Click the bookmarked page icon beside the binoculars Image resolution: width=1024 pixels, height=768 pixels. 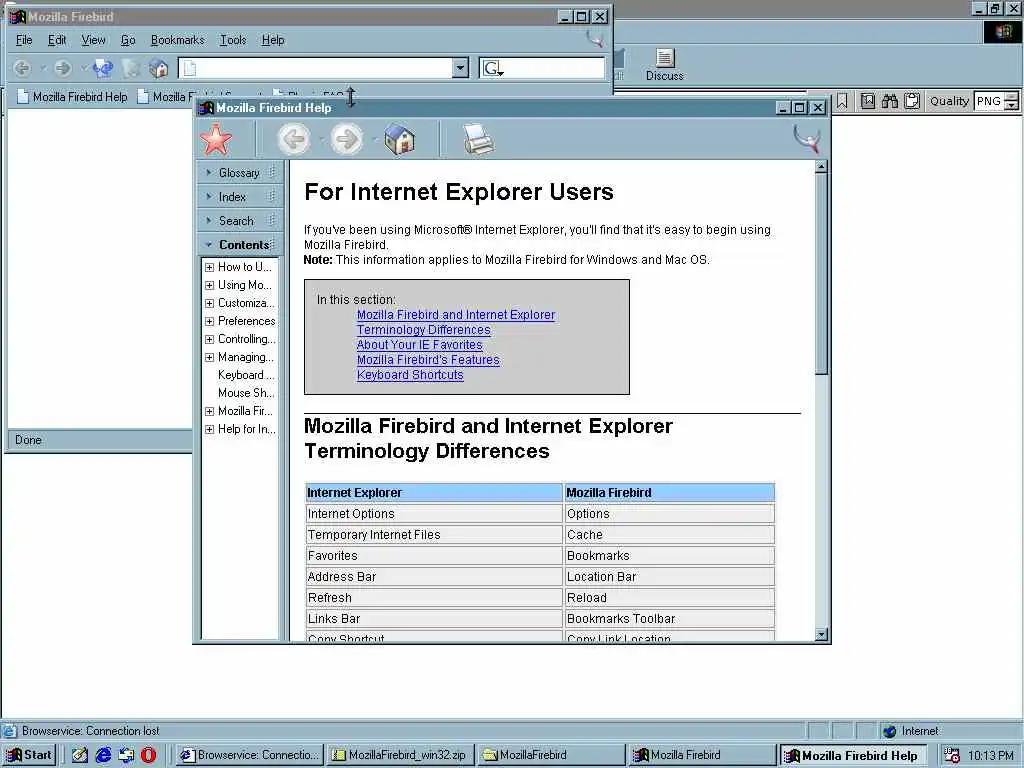[867, 101]
